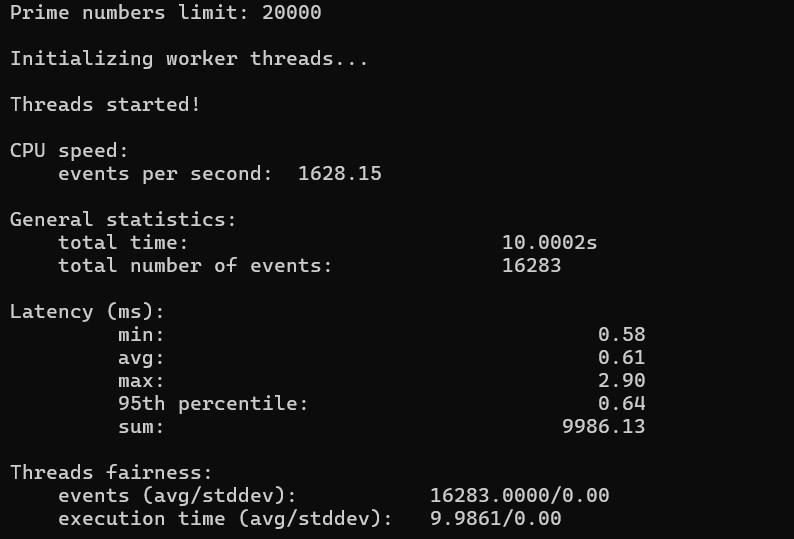Viewport: 794px width, 539px height.
Task: Select the 95th percentile value 0.64
Action: [x=621, y=404]
